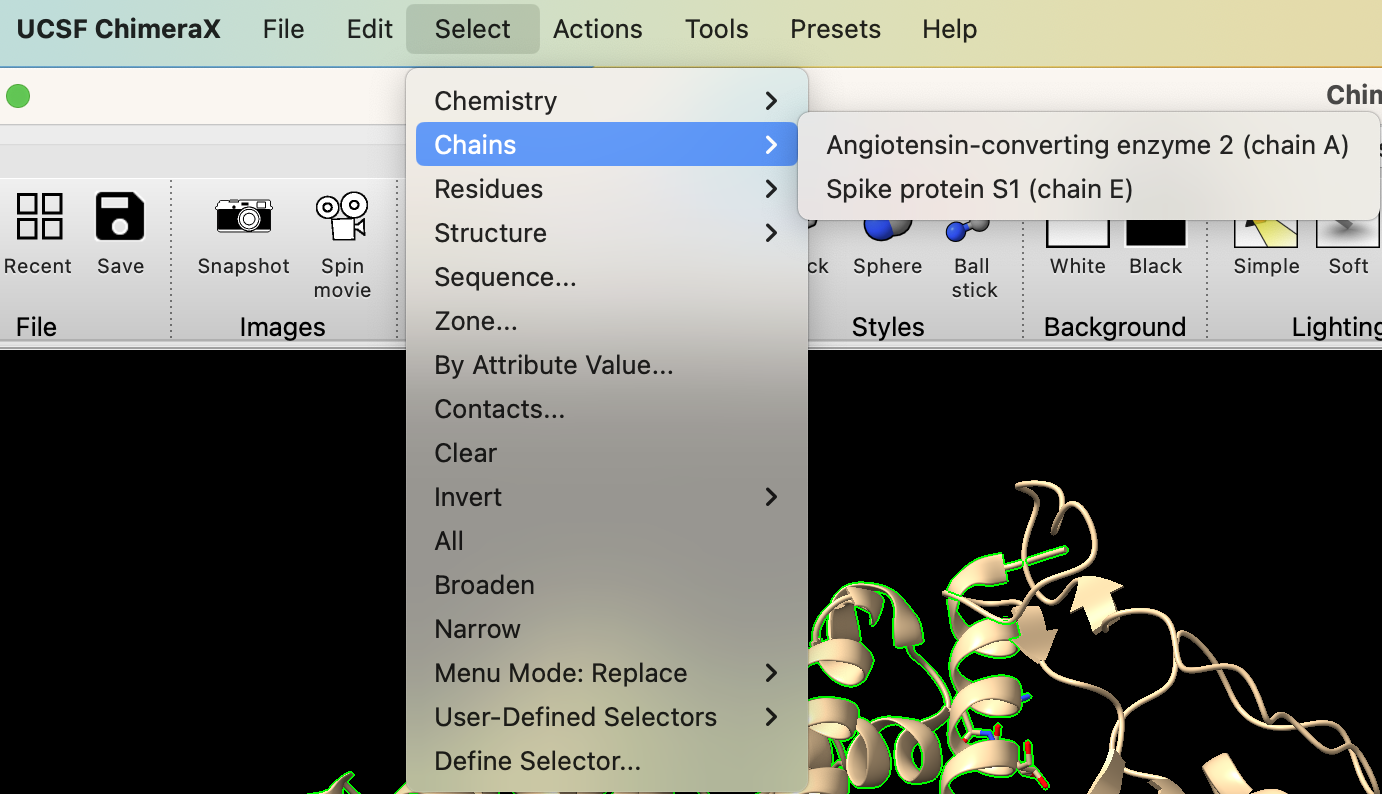Set background to White swatch
This screenshot has height=794, width=1382.
click(x=1077, y=230)
